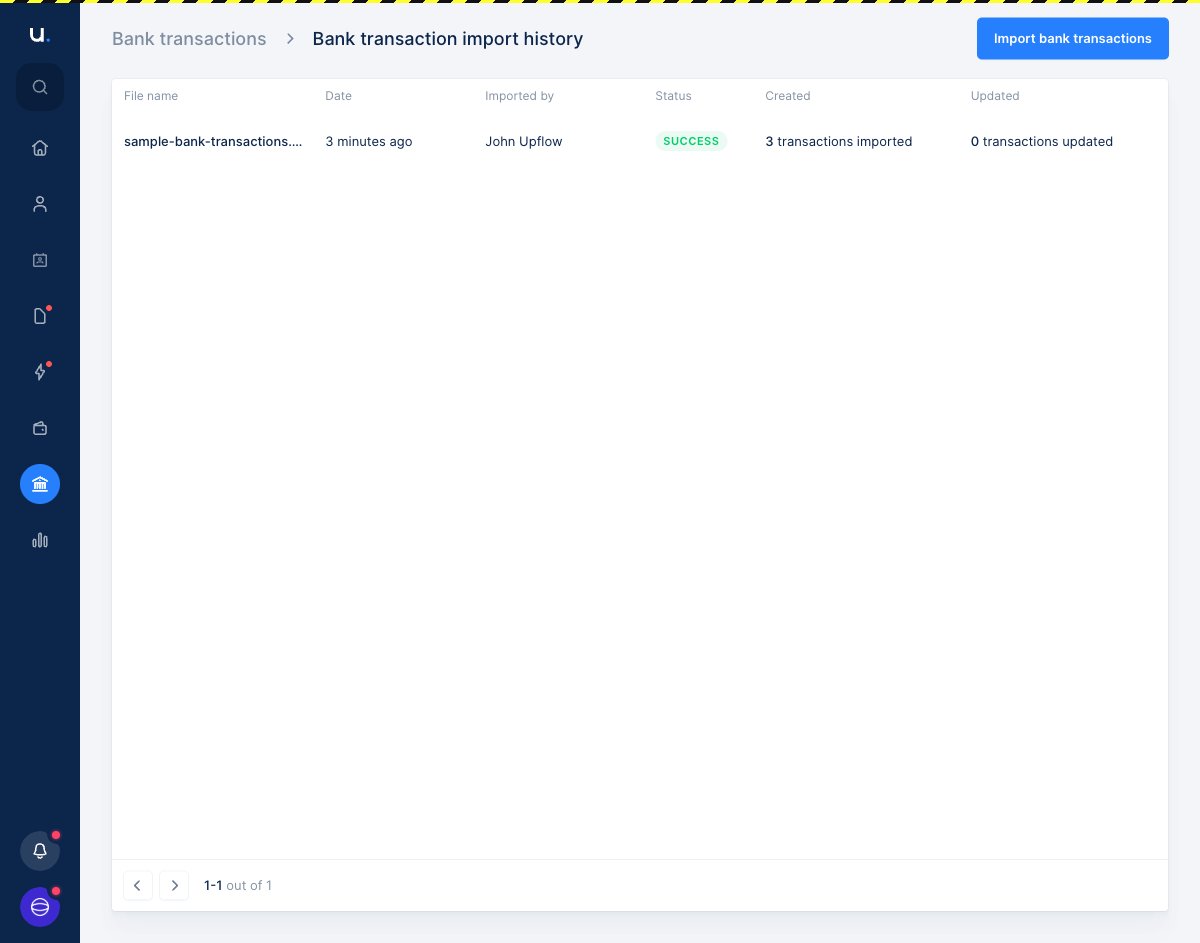Click the Upflow logo in sidebar
The width and height of the screenshot is (1200, 943).
tap(39, 35)
